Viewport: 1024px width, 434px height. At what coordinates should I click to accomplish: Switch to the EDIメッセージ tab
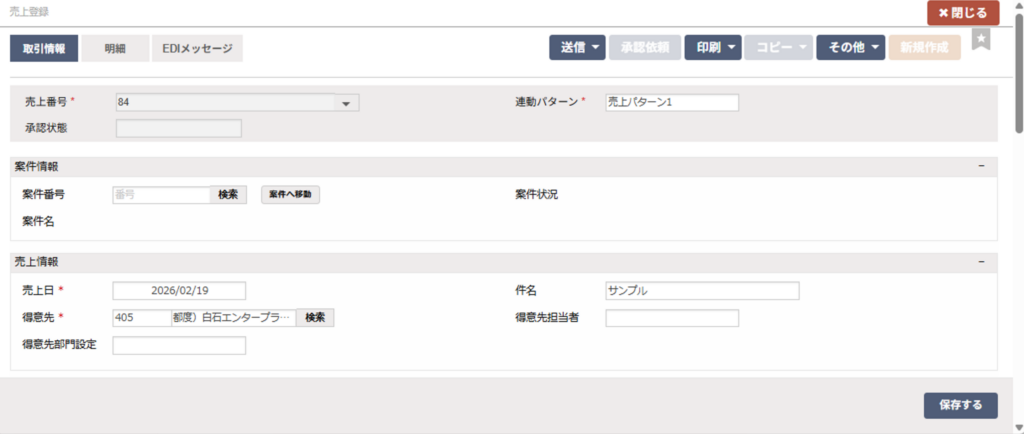197,48
